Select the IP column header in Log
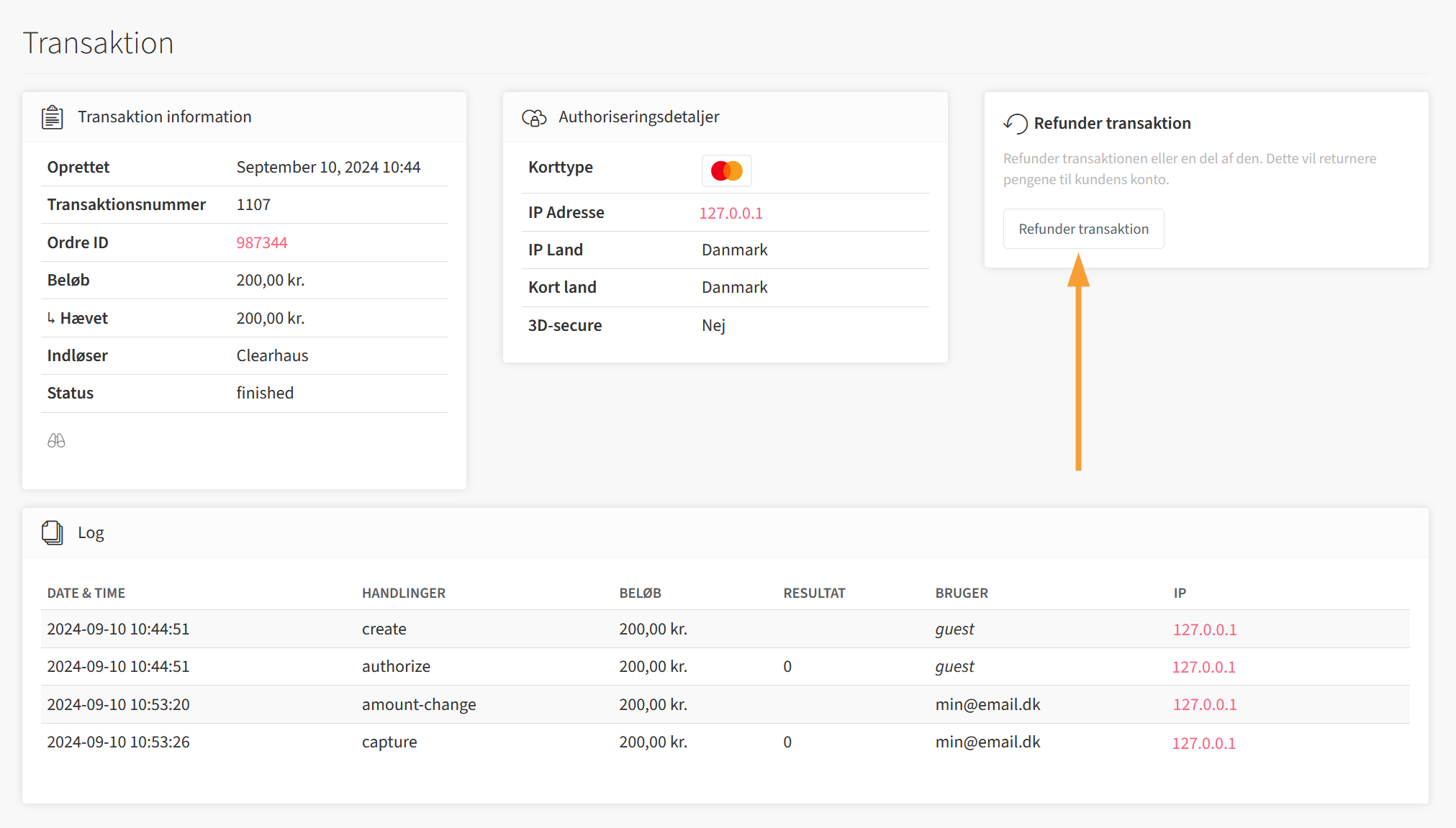This screenshot has width=1456, height=828. (x=1180, y=593)
